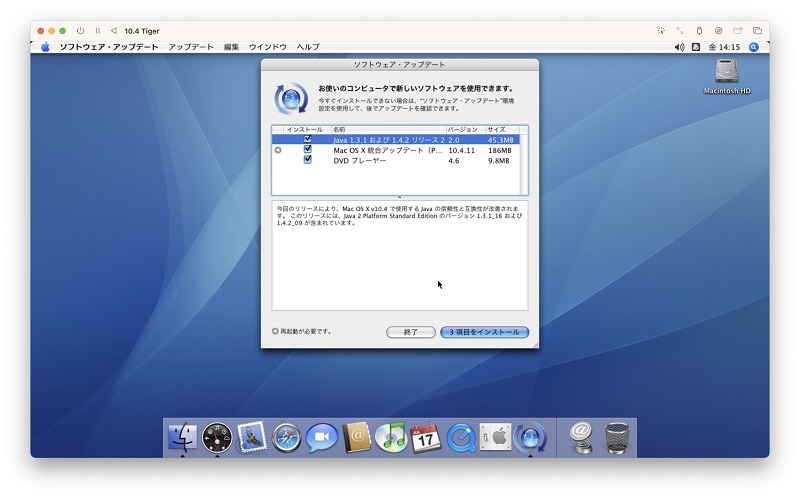The image size is (800, 498).
Task: Pause the 10.4 Tiger virtual machine
Action: (x=97, y=31)
